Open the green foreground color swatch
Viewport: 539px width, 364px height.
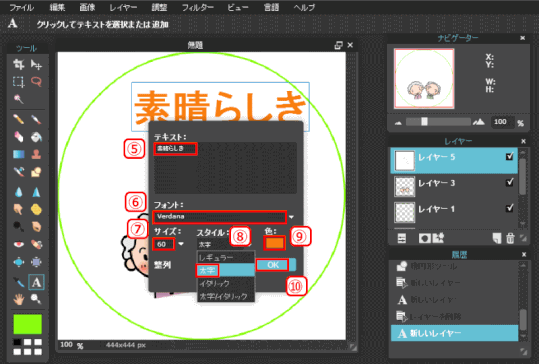[x=28, y=324]
